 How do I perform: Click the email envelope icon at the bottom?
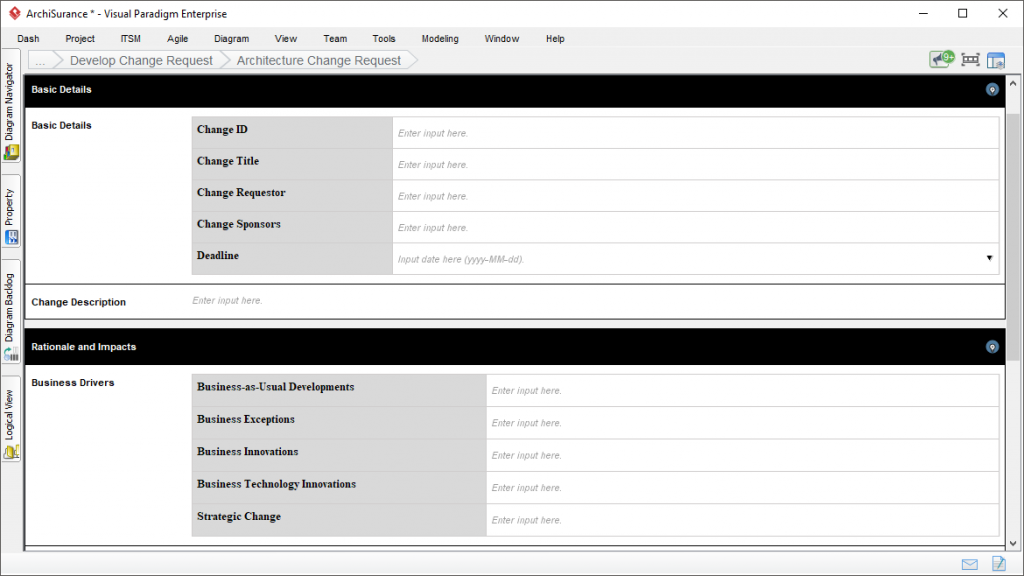coord(968,563)
